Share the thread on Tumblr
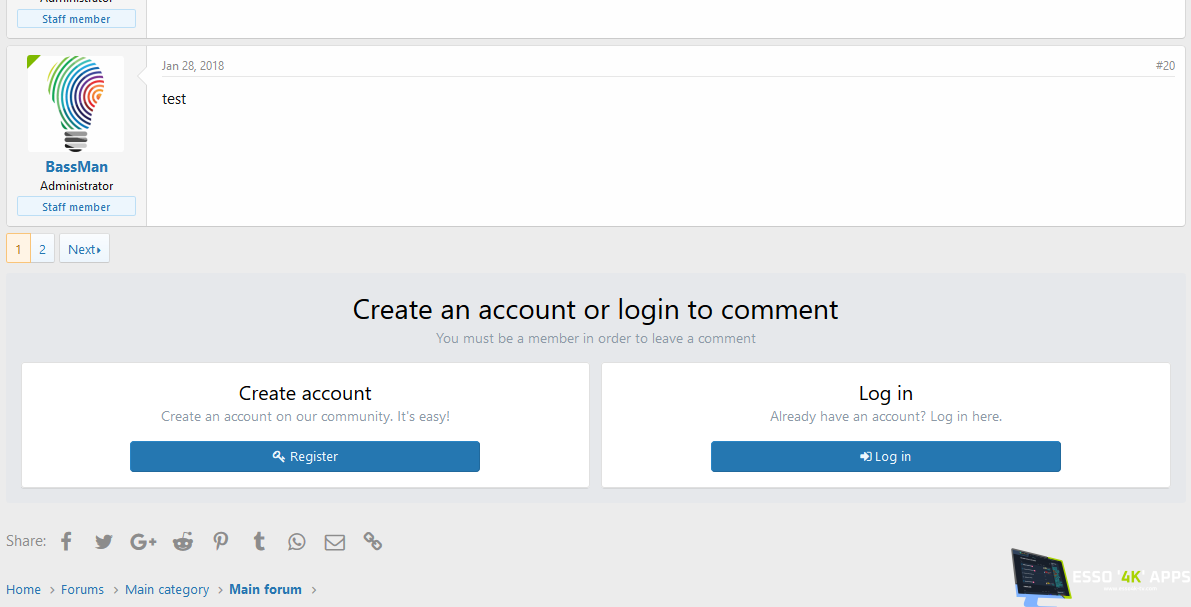Screen dimensions: 1191x607 [258, 541]
